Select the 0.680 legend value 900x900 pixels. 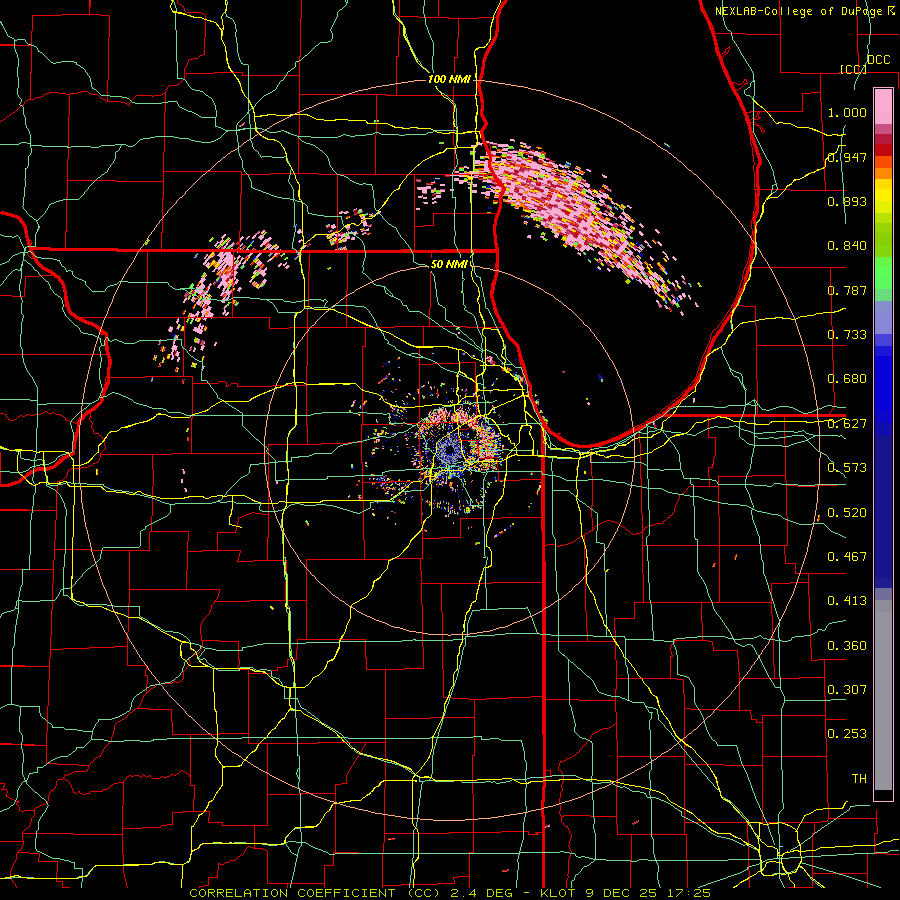[847, 379]
